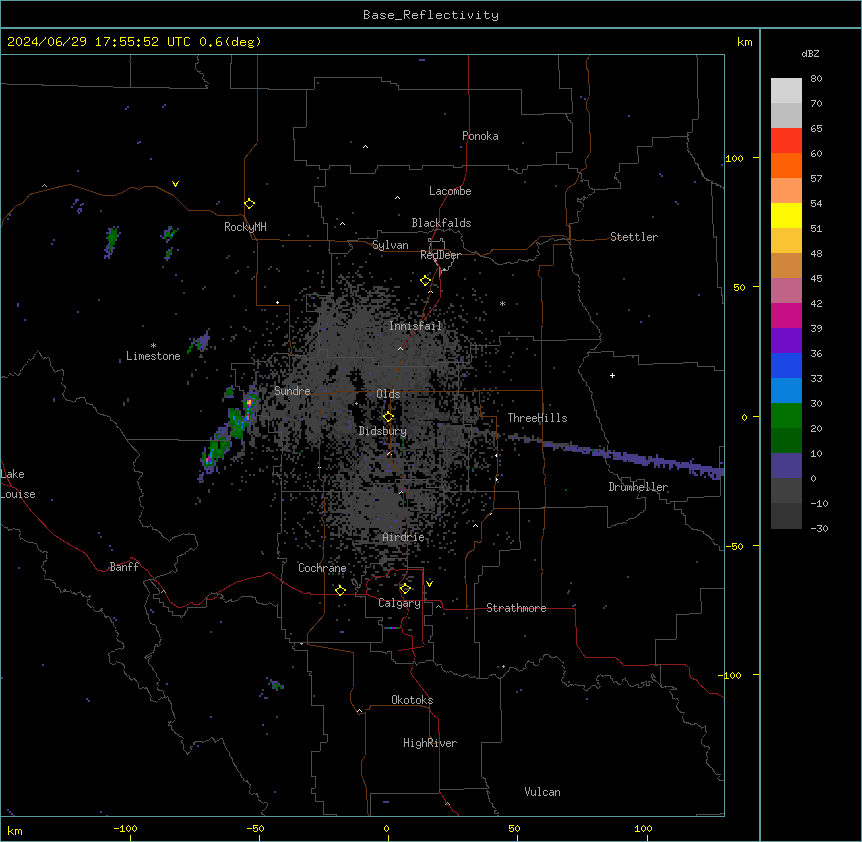
Task: Click the Ponoka town label
Action: tap(480, 136)
